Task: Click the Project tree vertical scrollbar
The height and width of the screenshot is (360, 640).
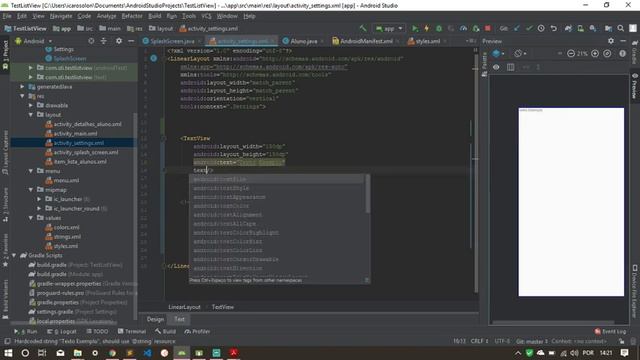Action: pyautogui.click(x=135, y=216)
